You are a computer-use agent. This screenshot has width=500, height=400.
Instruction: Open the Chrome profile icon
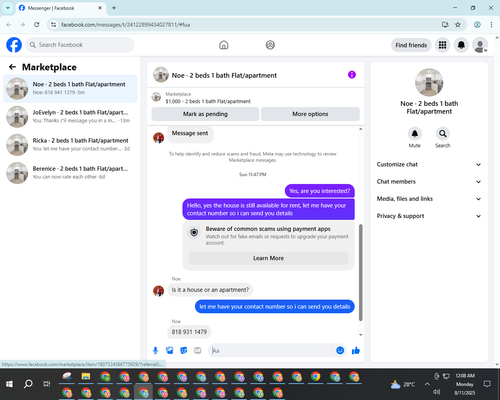(x=477, y=25)
